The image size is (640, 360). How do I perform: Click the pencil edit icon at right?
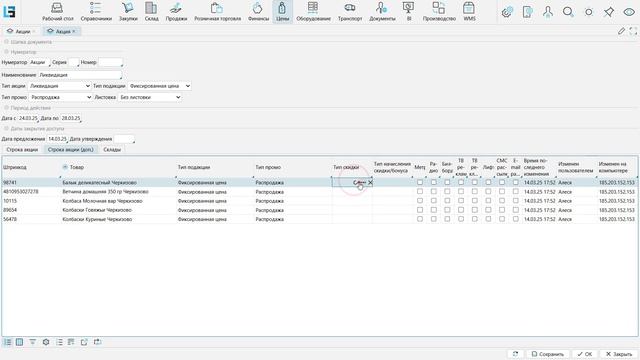621,31
